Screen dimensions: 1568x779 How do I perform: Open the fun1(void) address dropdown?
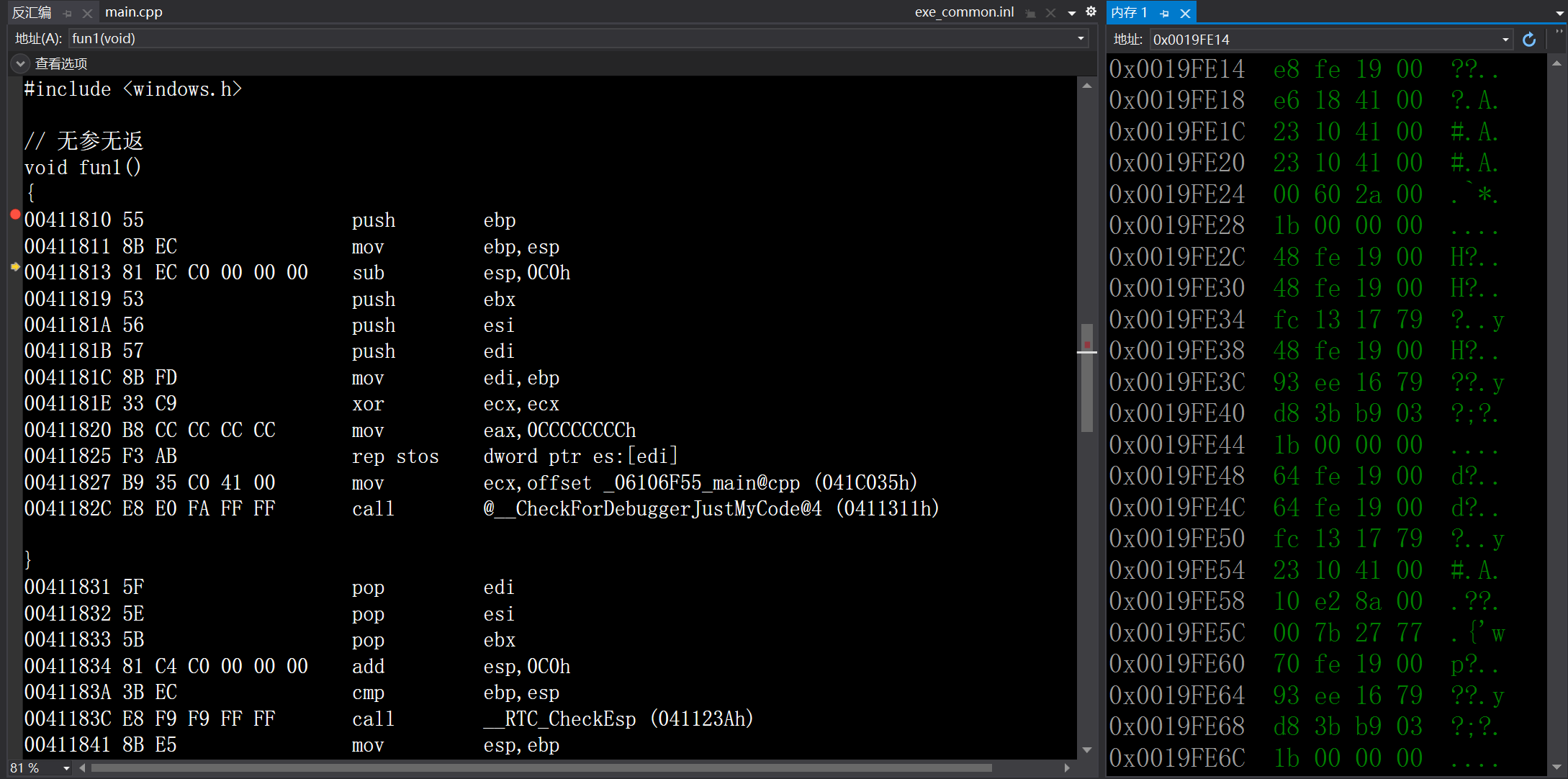pyautogui.click(x=1081, y=39)
